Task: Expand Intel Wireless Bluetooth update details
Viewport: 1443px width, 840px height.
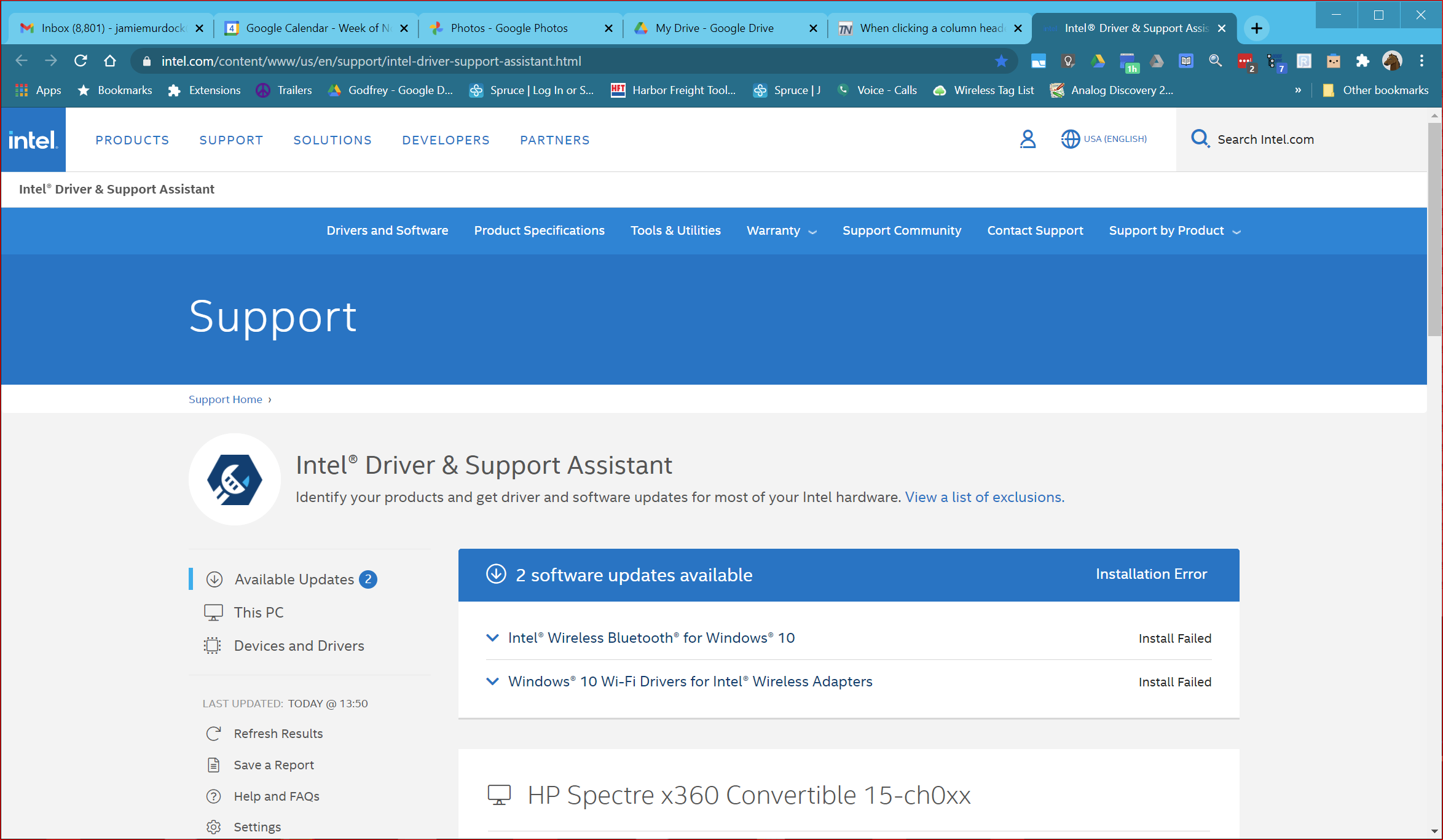Action: (492, 638)
